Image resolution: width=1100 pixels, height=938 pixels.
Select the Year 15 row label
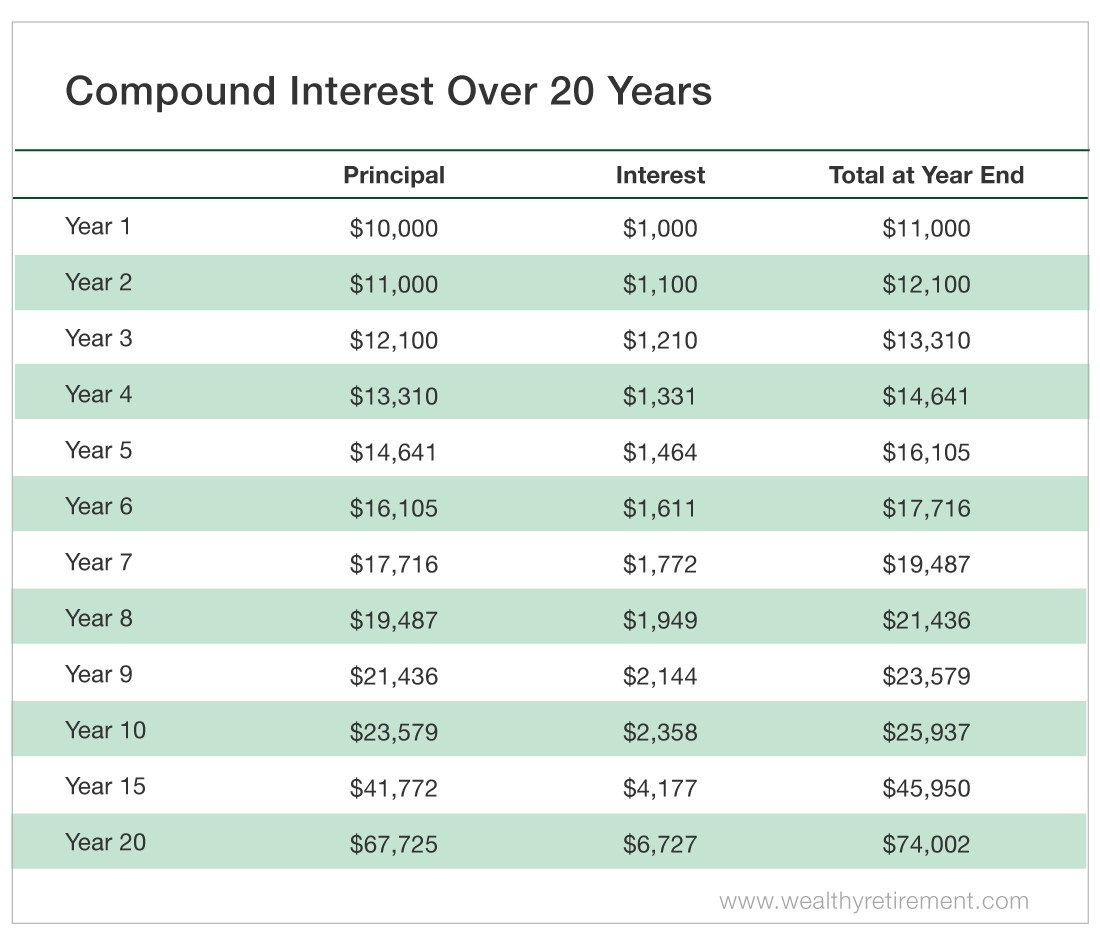[x=105, y=786]
